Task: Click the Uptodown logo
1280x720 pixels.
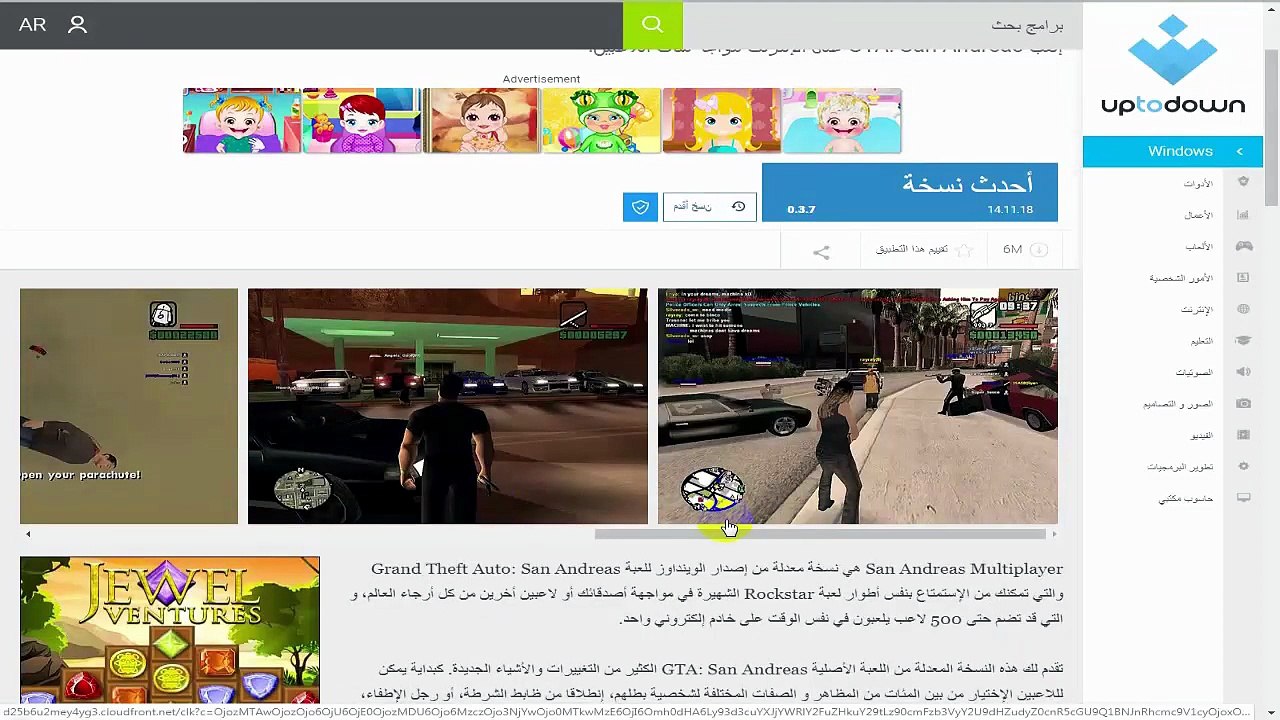Action: (1173, 65)
